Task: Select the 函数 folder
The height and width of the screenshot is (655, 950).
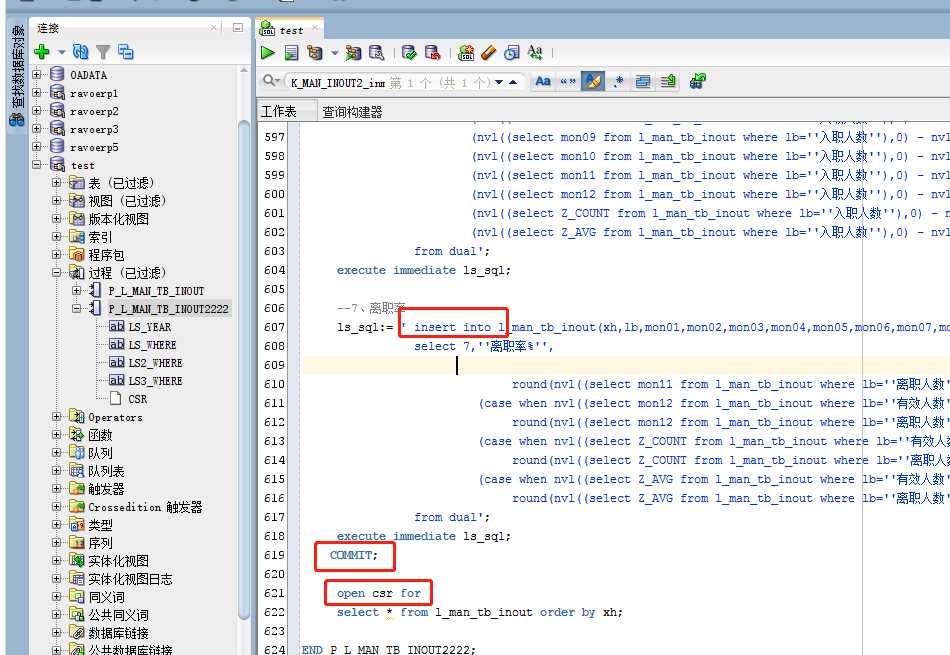Action: (x=100, y=435)
